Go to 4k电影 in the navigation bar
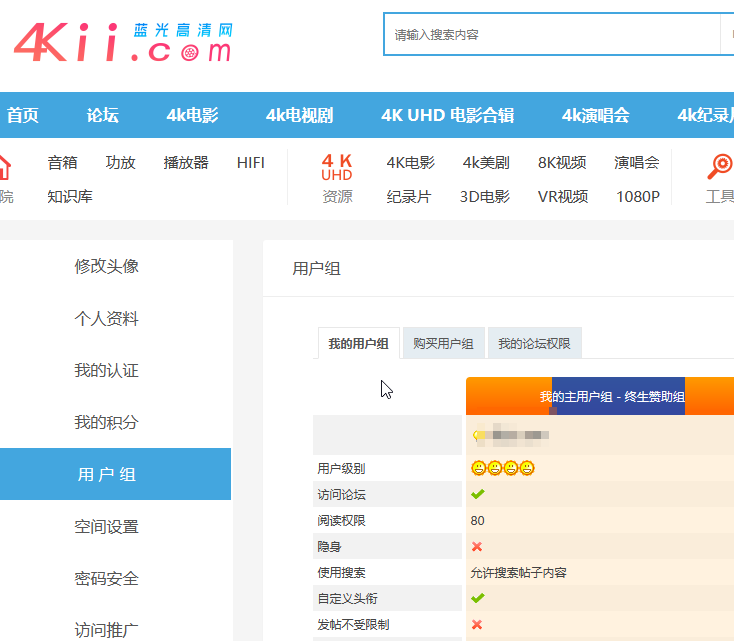Image resolution: width=734 pixels, height=641 pixels. pyautogui.click(x=192, y=115)
